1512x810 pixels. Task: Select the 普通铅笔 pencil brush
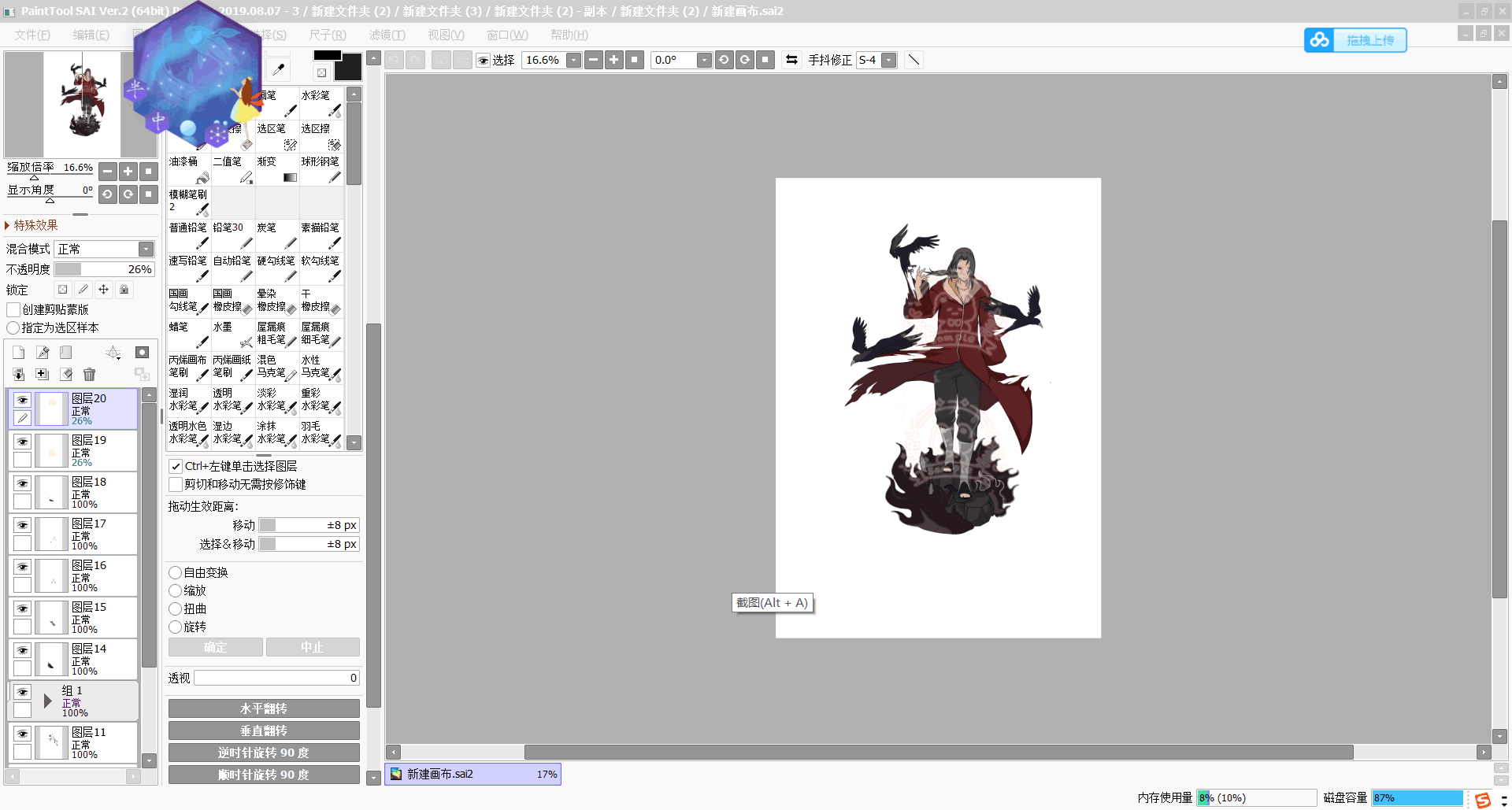tap(189, 236)
